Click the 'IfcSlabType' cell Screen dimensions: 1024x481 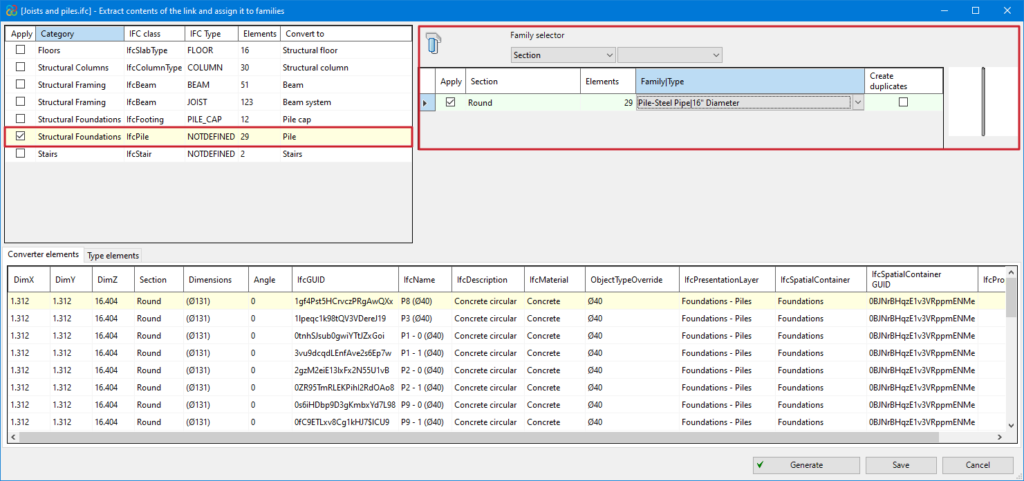(155, 50)
